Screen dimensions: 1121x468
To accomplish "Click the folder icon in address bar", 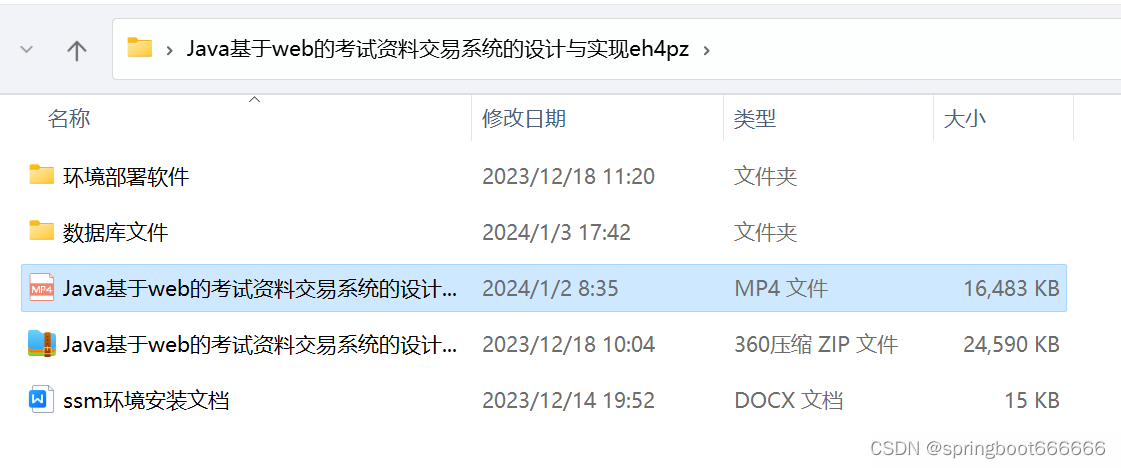I will click(140, 48).
